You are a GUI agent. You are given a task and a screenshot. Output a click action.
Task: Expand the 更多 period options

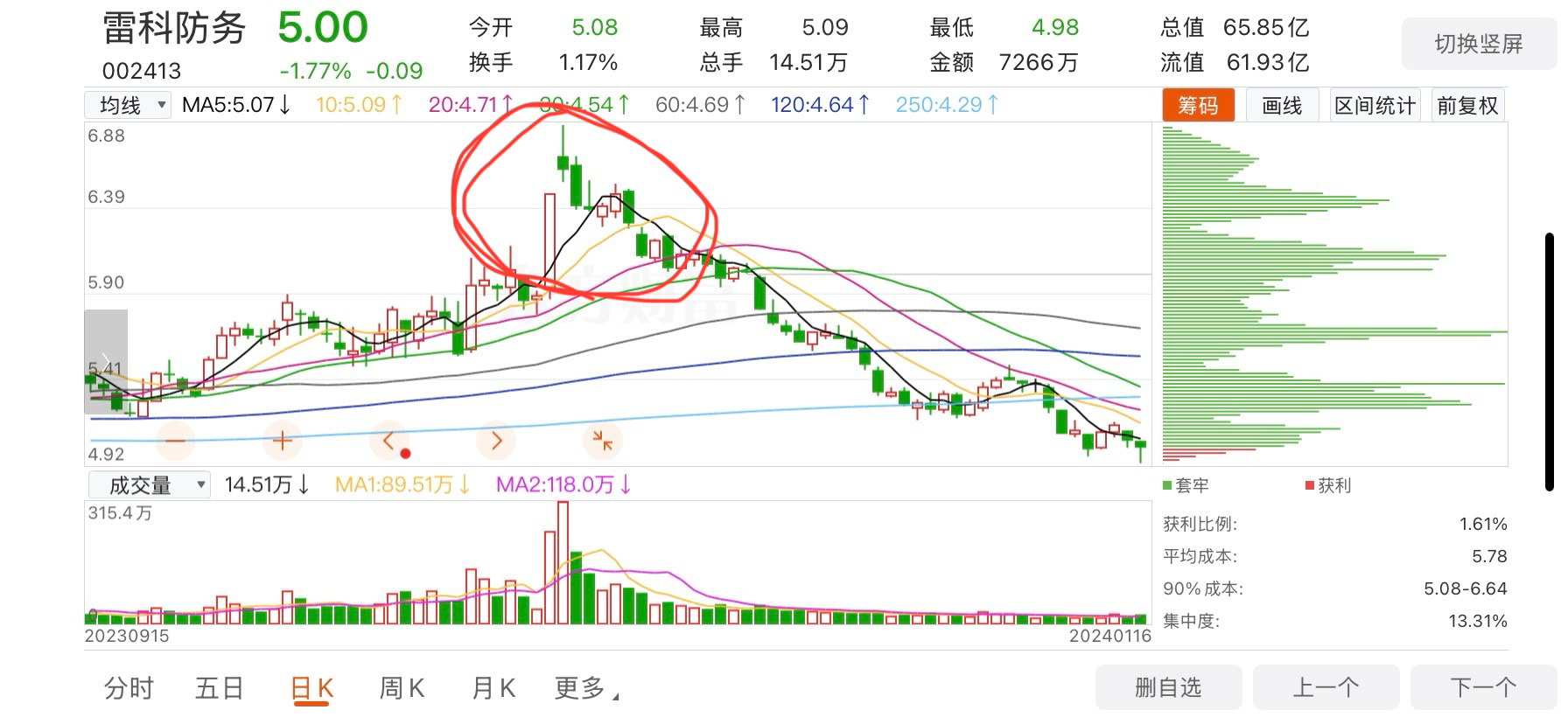[x=586, y=688]
